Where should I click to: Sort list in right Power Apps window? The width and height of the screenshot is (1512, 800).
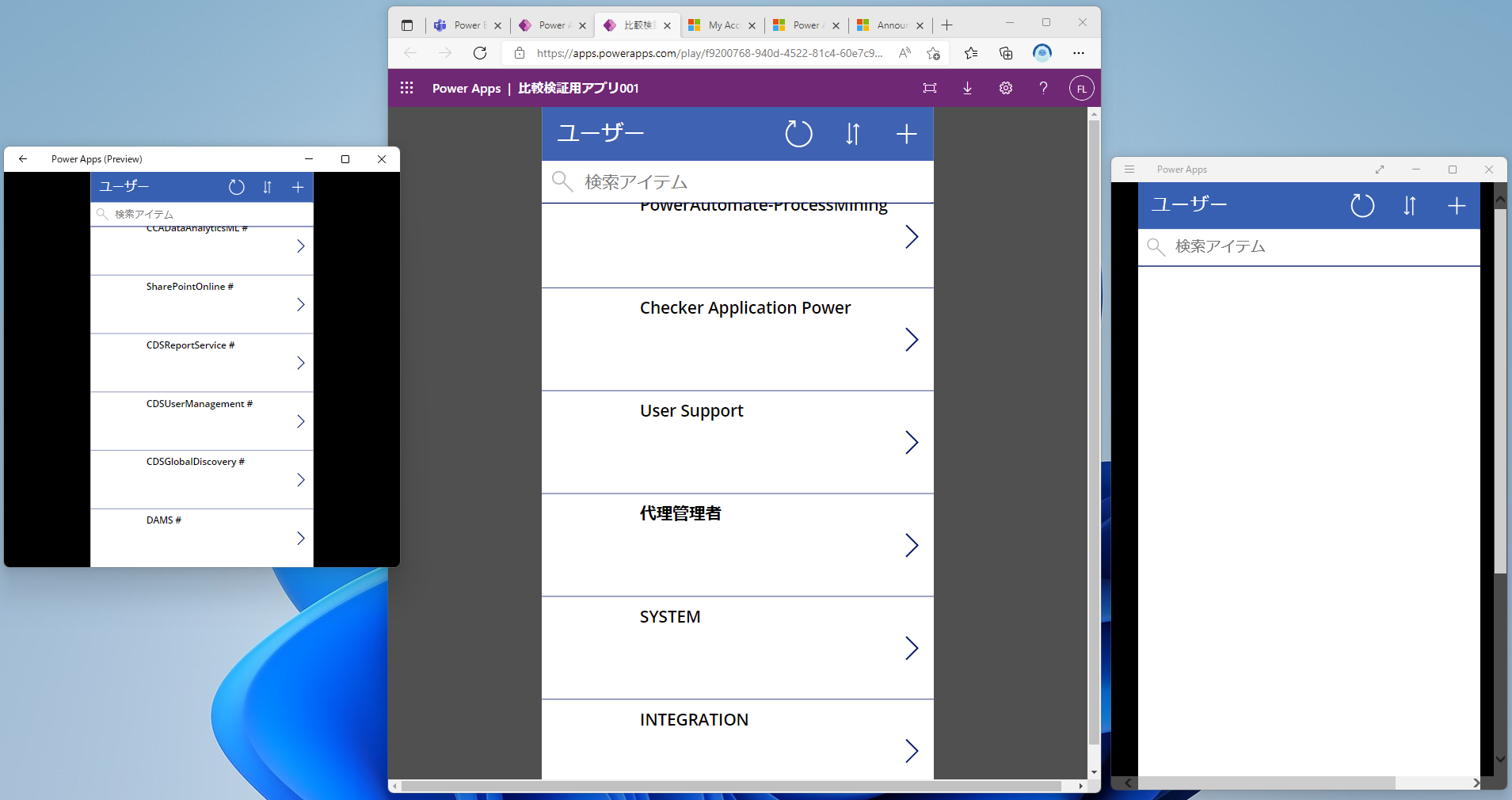[1409, 206]
